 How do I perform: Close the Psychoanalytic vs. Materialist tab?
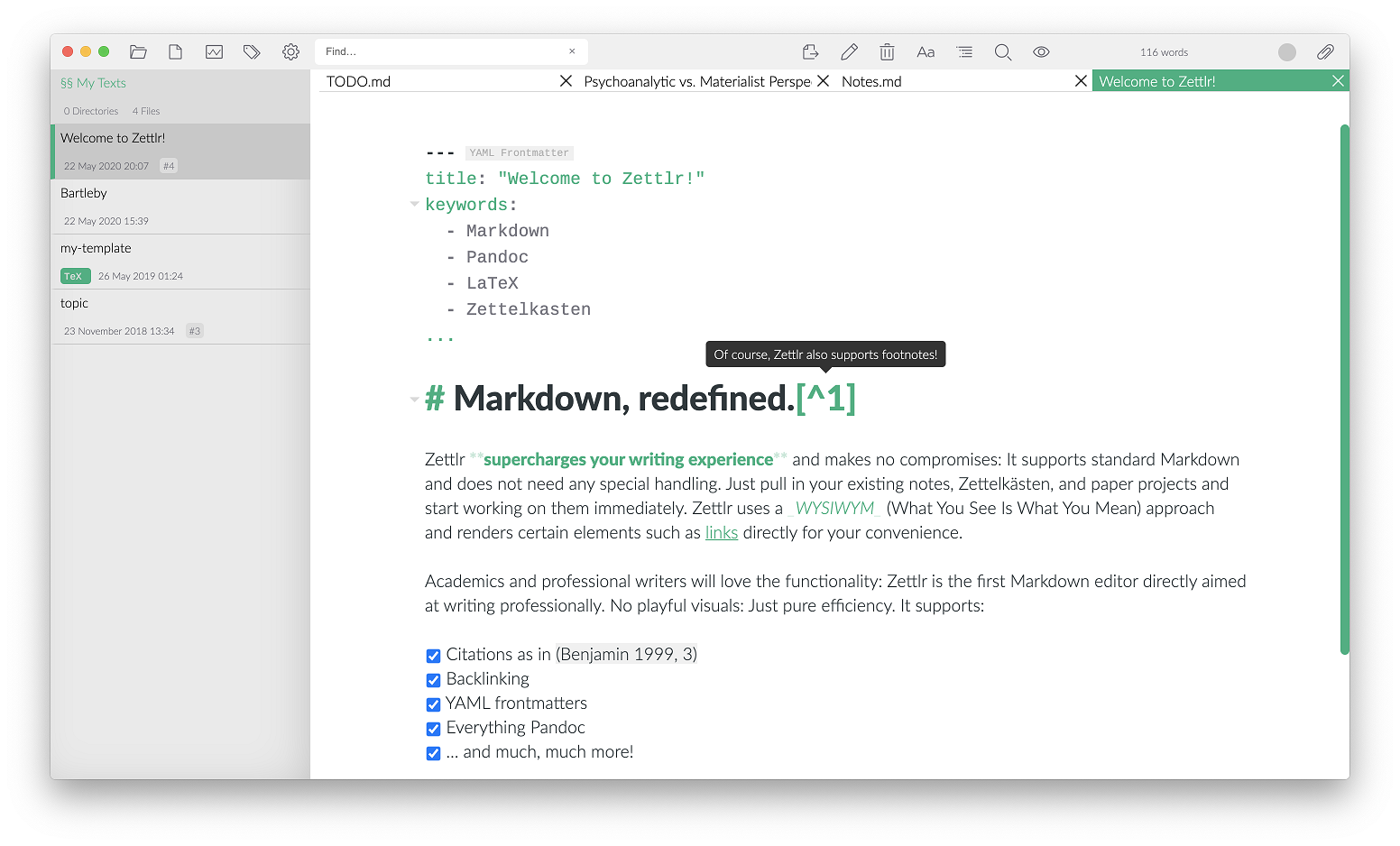(x=823, y=81)
